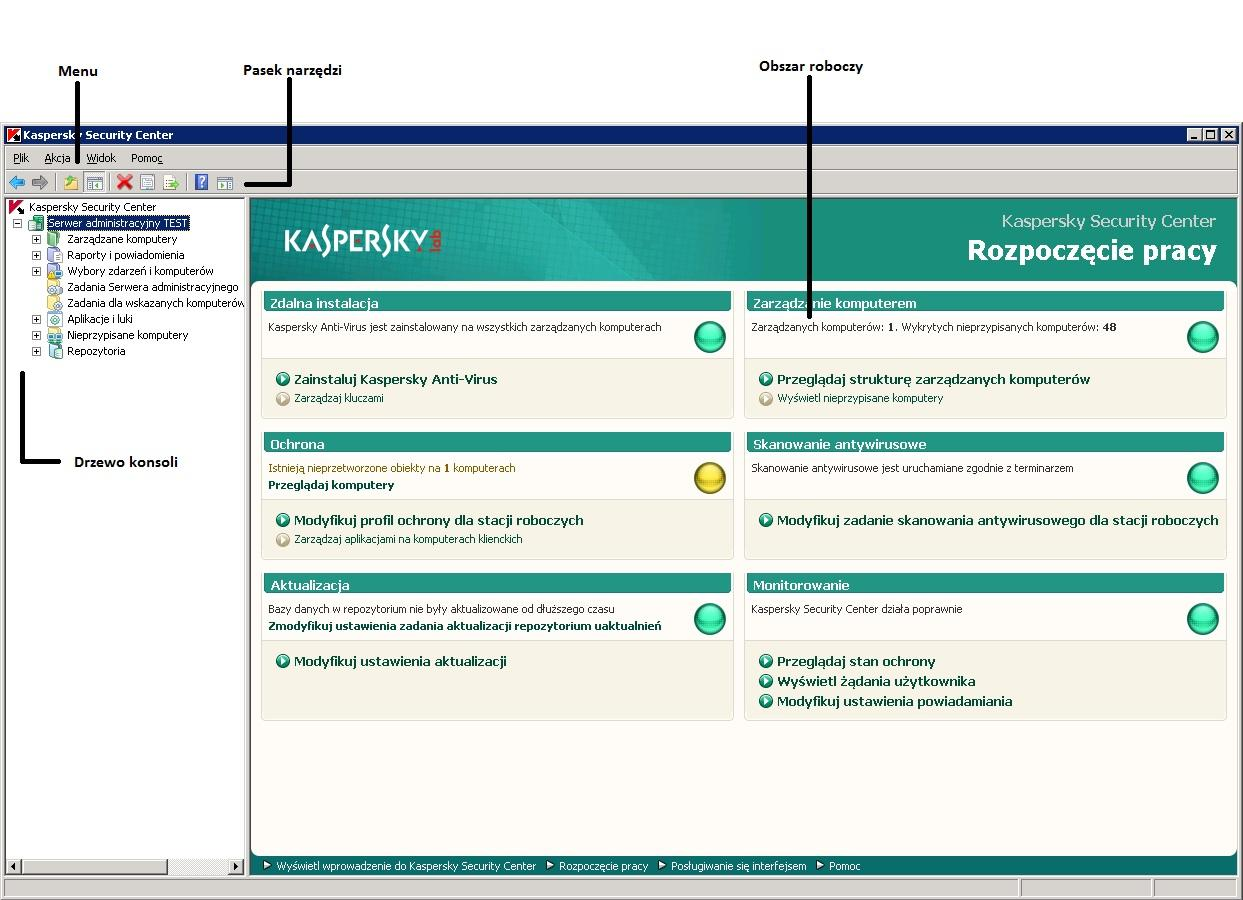1243x900 pixels.
Task: Click the Kaspersky Security Center root tree icon
Action: [17, 207]
